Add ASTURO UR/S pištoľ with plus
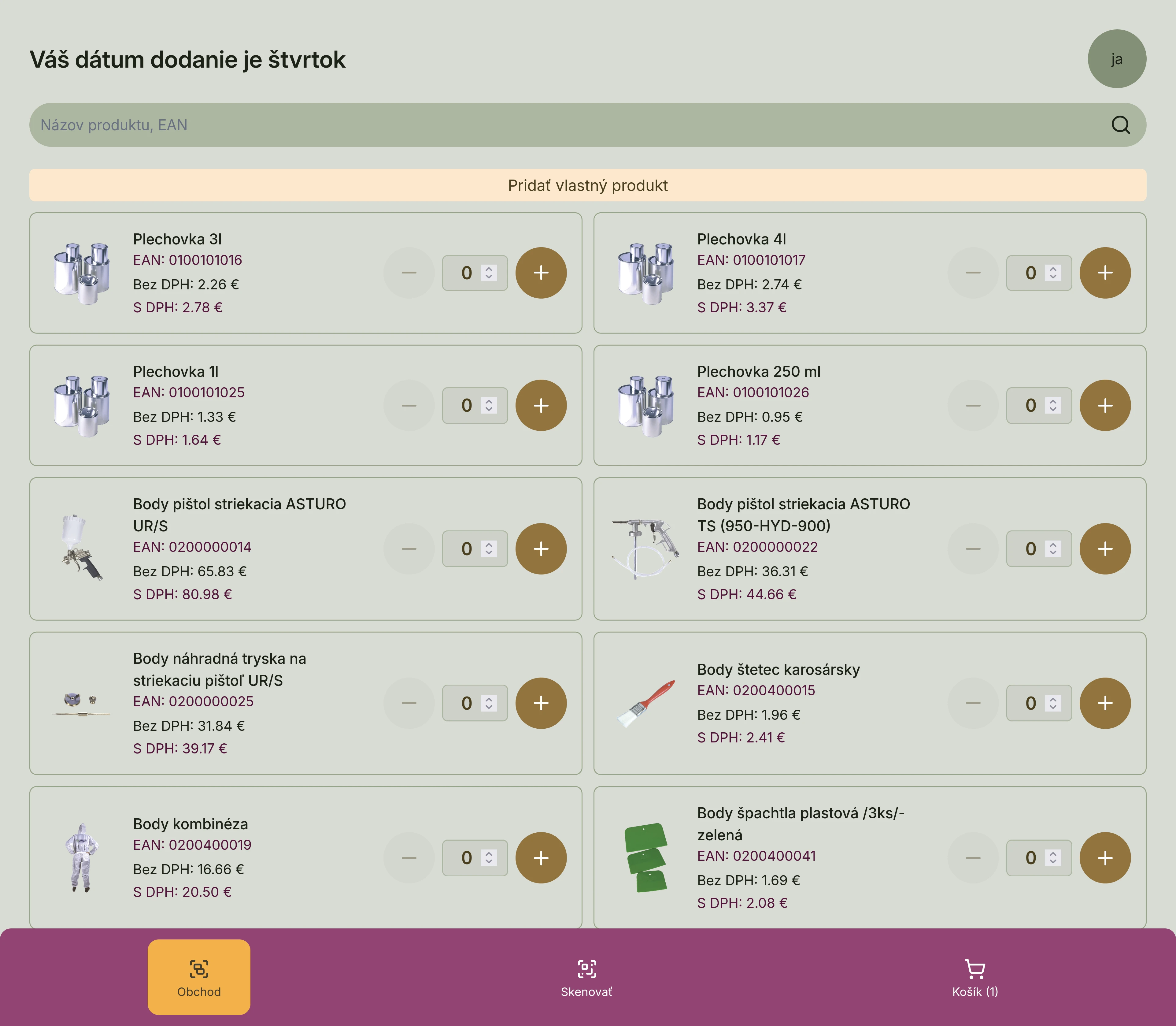The image size is (1176, 1026). click(x=541, y=548)
